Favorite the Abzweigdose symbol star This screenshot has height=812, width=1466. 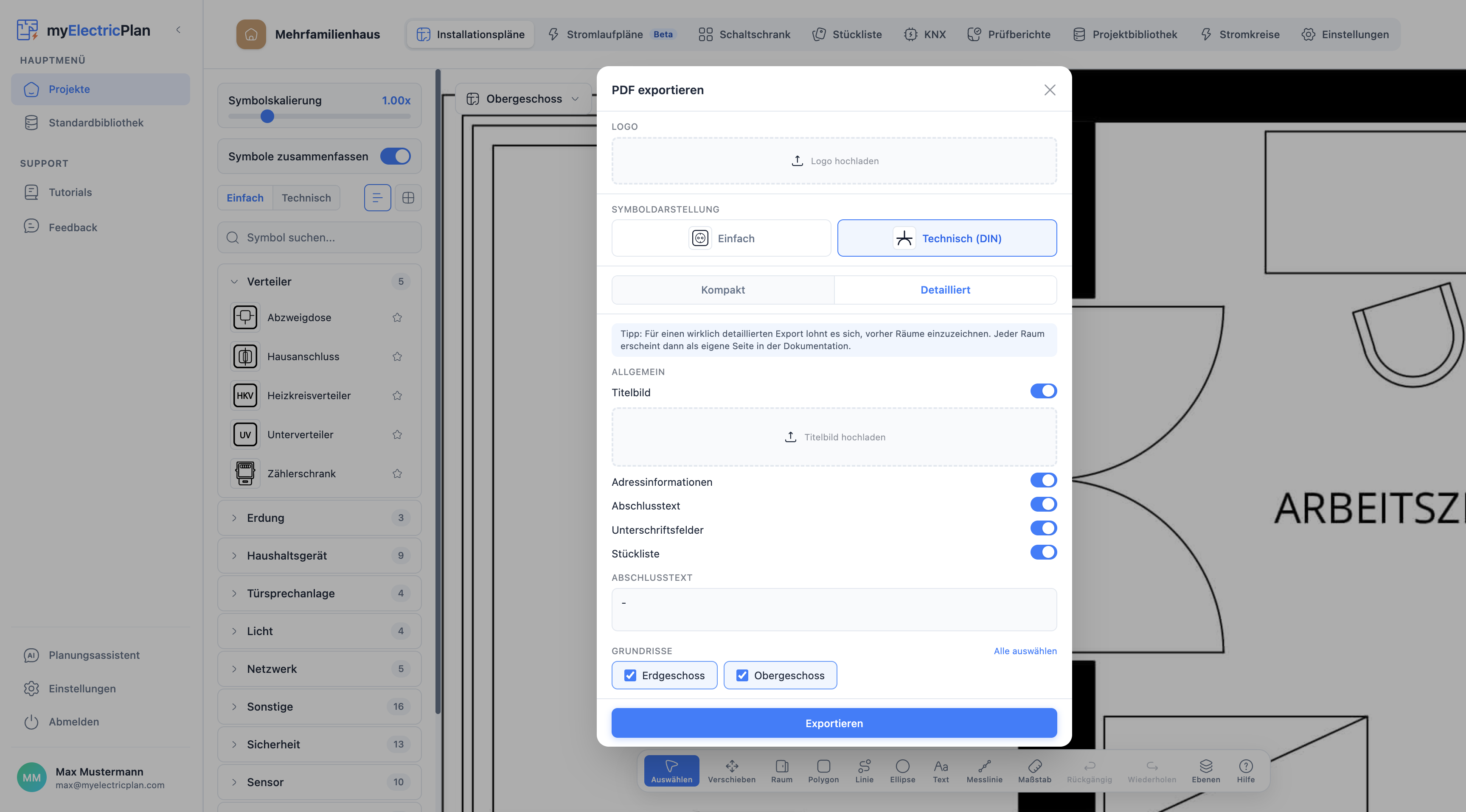click(x=397, y=317)
